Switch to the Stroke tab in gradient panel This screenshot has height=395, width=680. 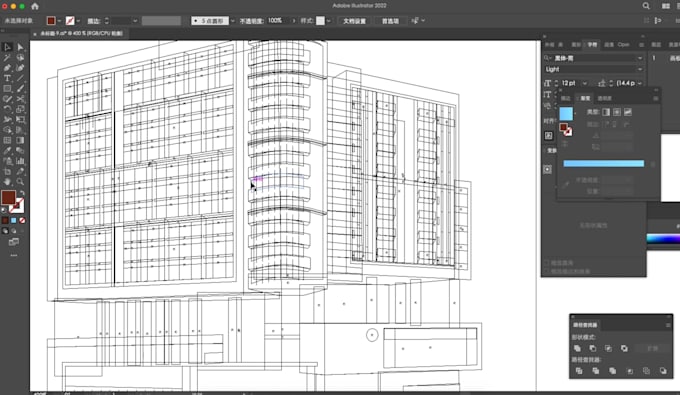tap(566, 98)
